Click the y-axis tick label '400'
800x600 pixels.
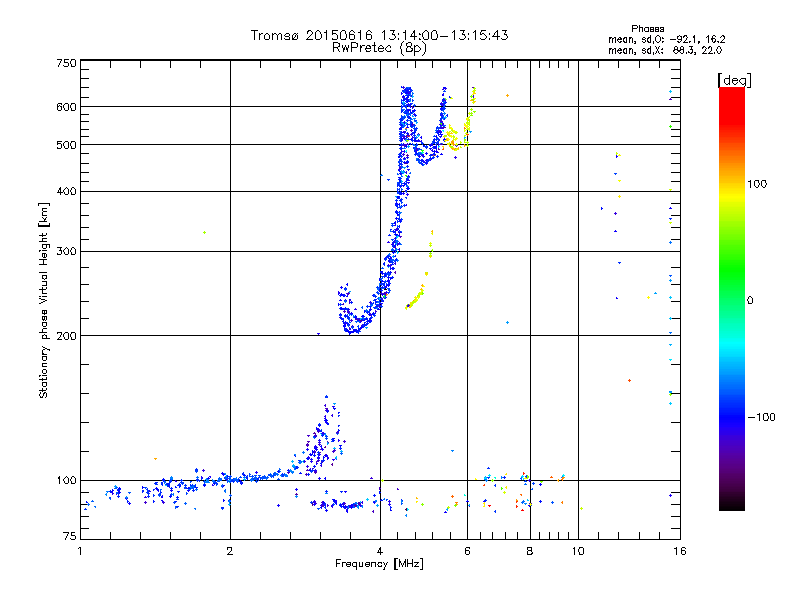[x=66, y=191]
